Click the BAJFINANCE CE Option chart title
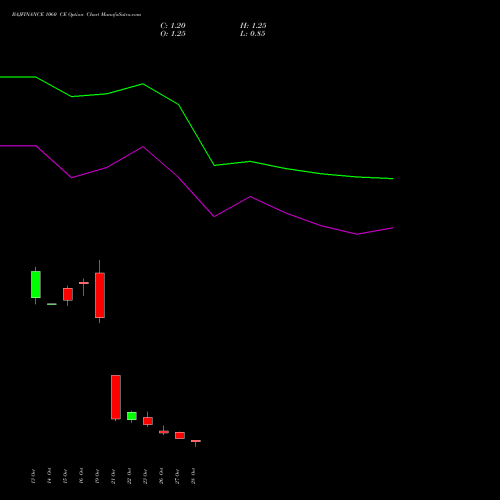Viewport: 500px width, 500px height. pos(76,15)
